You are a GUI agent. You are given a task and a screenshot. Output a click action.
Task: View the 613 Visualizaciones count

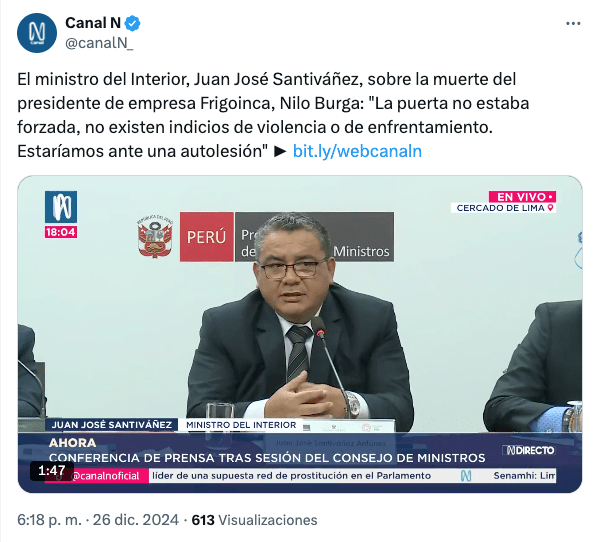[x=254, y=520]
